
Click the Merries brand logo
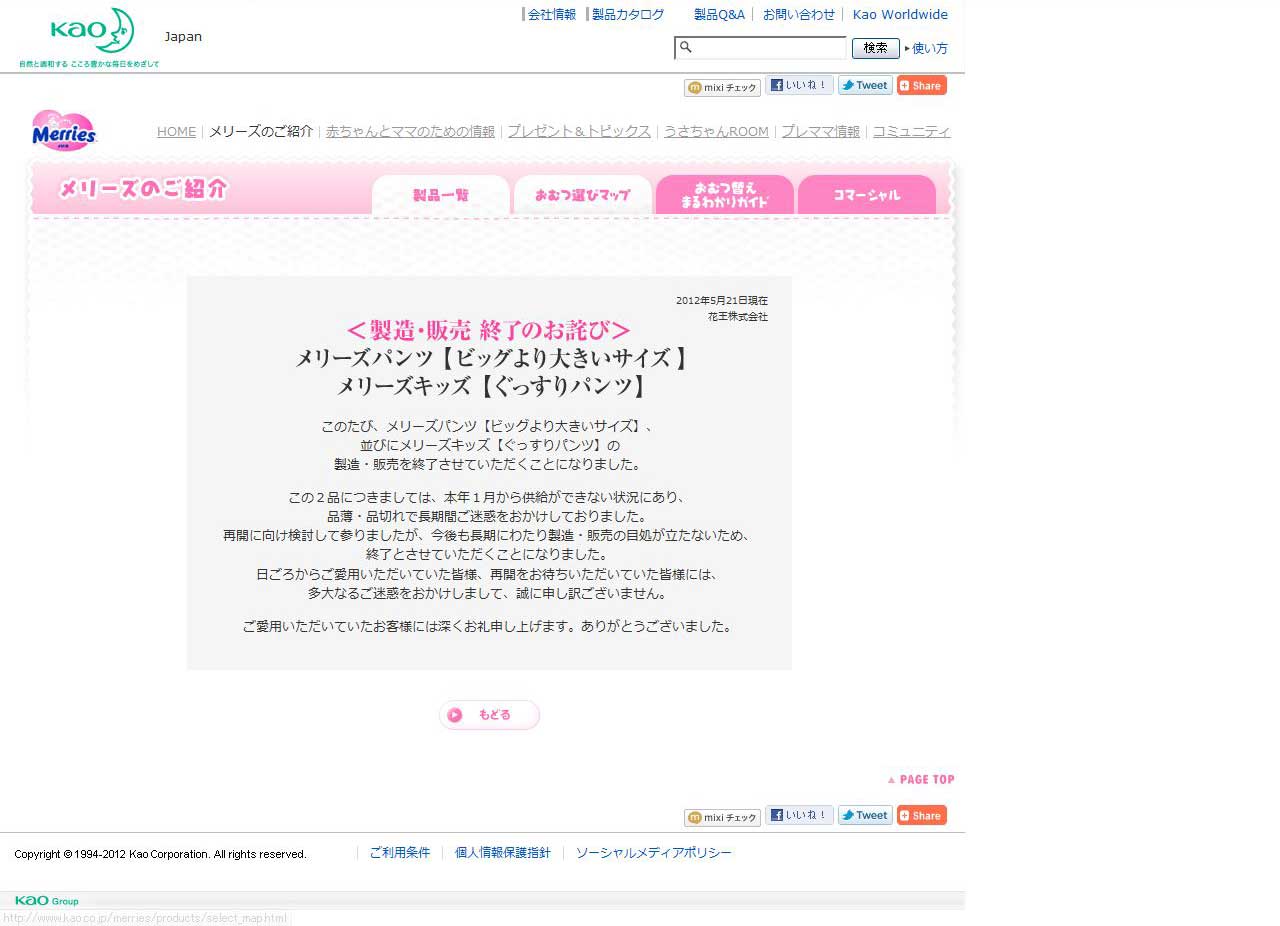pos(64,130)
